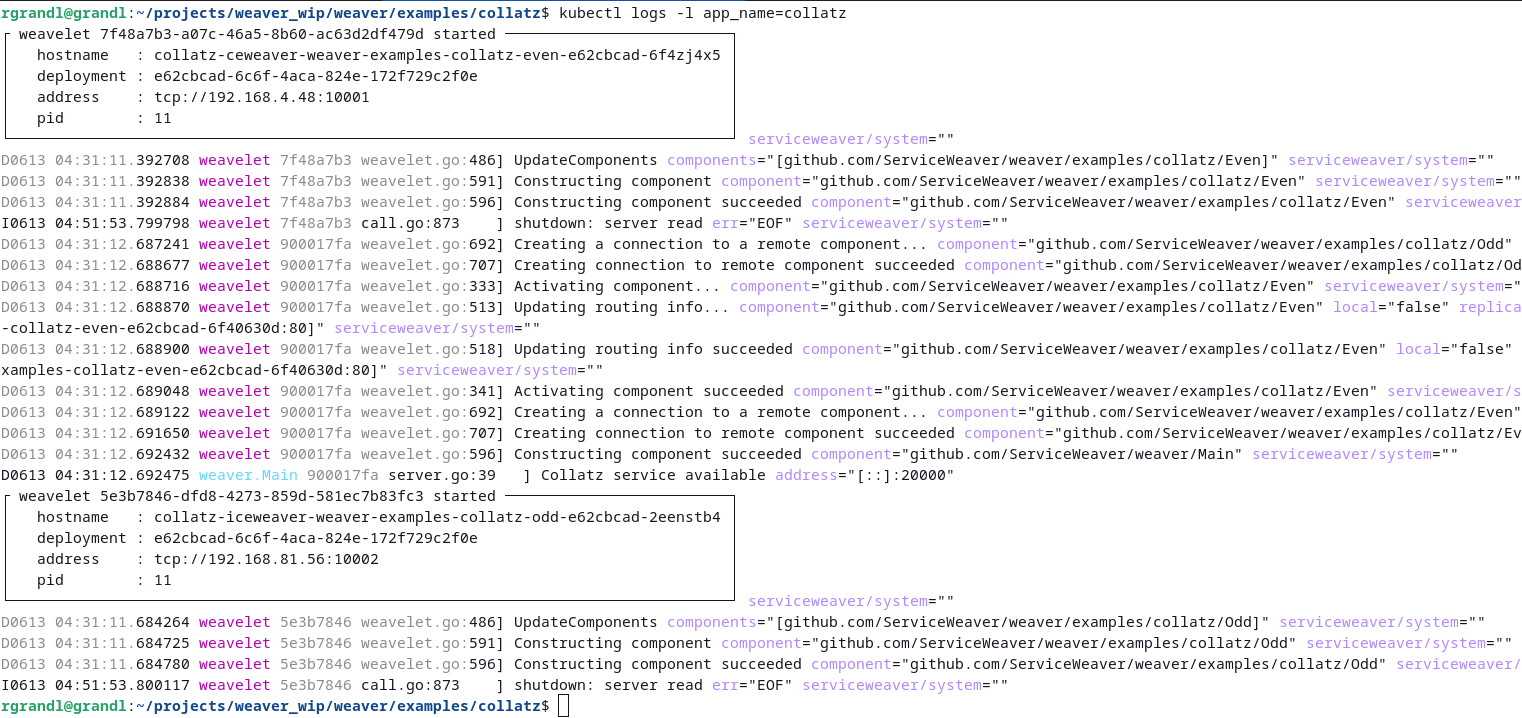Click timestamp 04:31:11.392708 in the log
This screenshot has width=1522, height=718.
click(122, 160)
